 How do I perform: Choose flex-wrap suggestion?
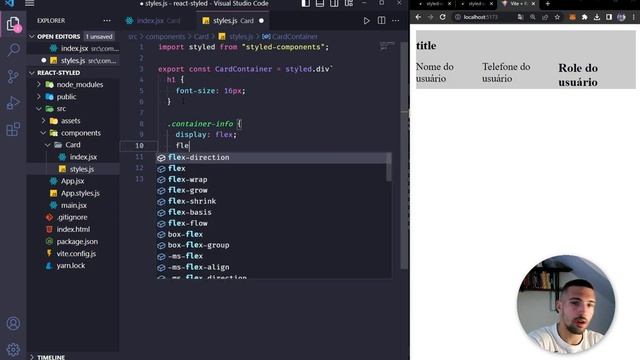coord(271,180)
